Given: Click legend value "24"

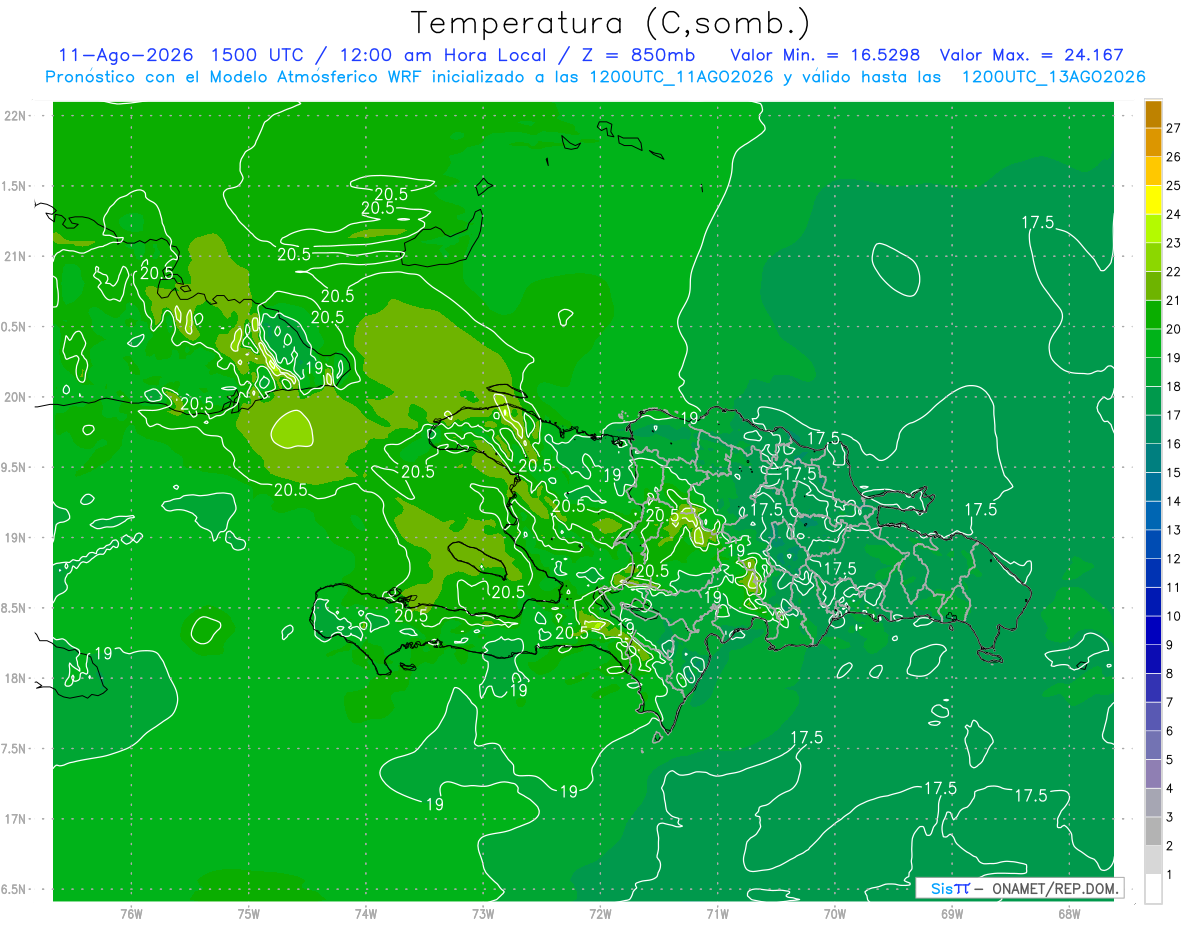Looking at the screenshot, I should pos(1174,214).
